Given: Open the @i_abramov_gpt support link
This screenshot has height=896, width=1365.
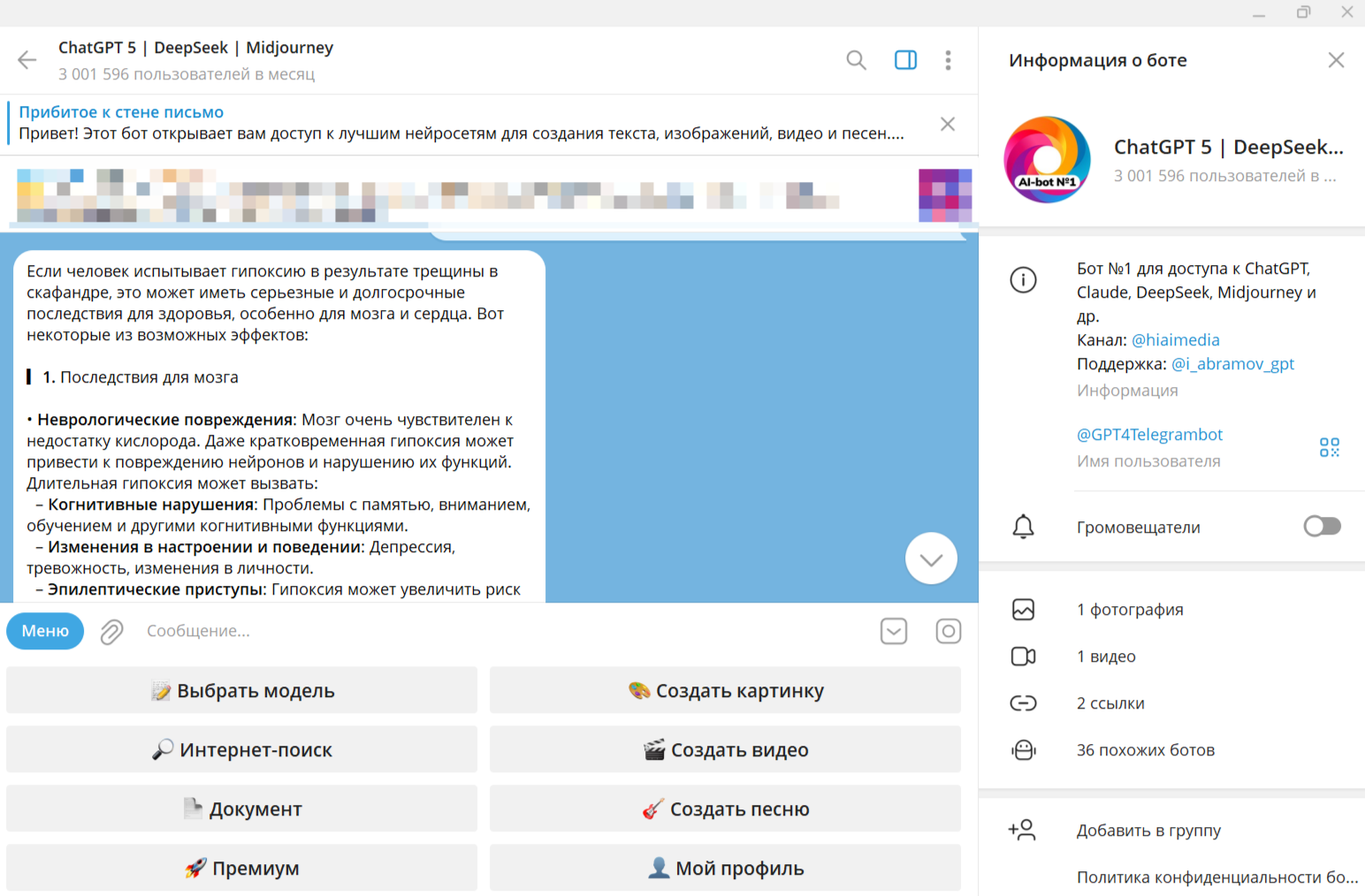Looking at the screenshot, I should tap(1232, 363).
